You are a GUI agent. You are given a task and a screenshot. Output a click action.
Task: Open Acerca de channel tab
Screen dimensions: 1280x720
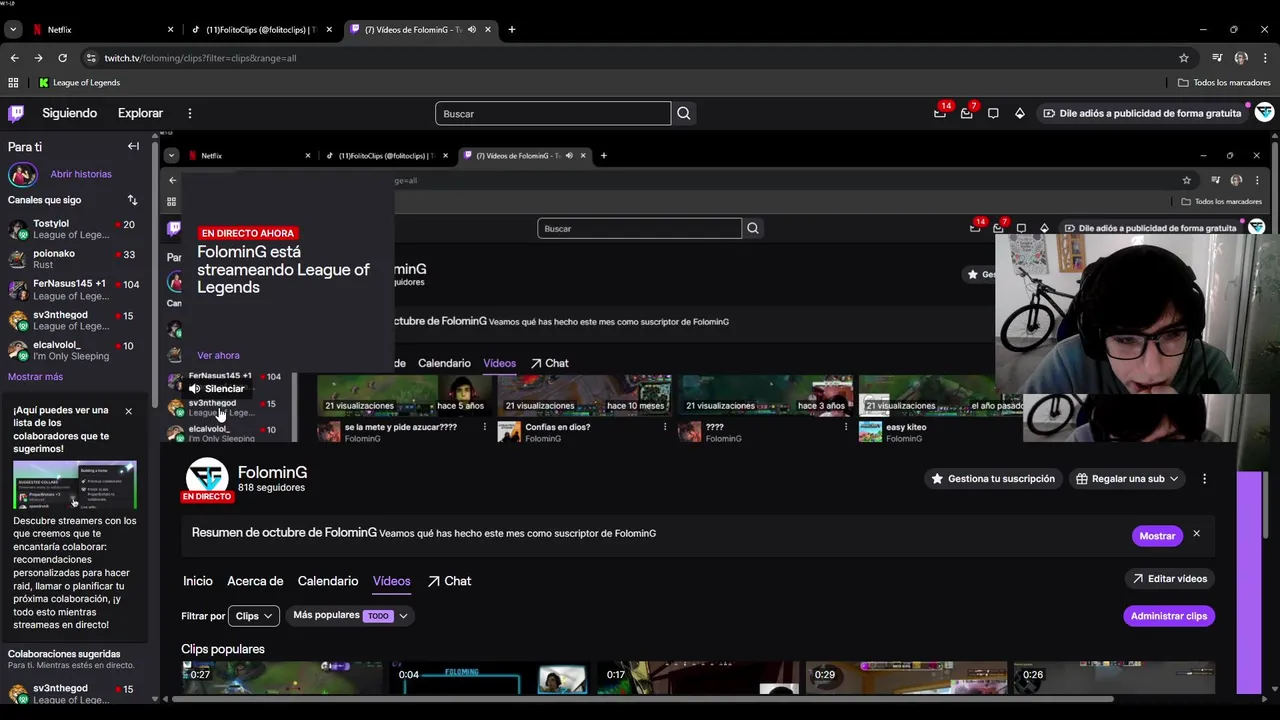255,581
